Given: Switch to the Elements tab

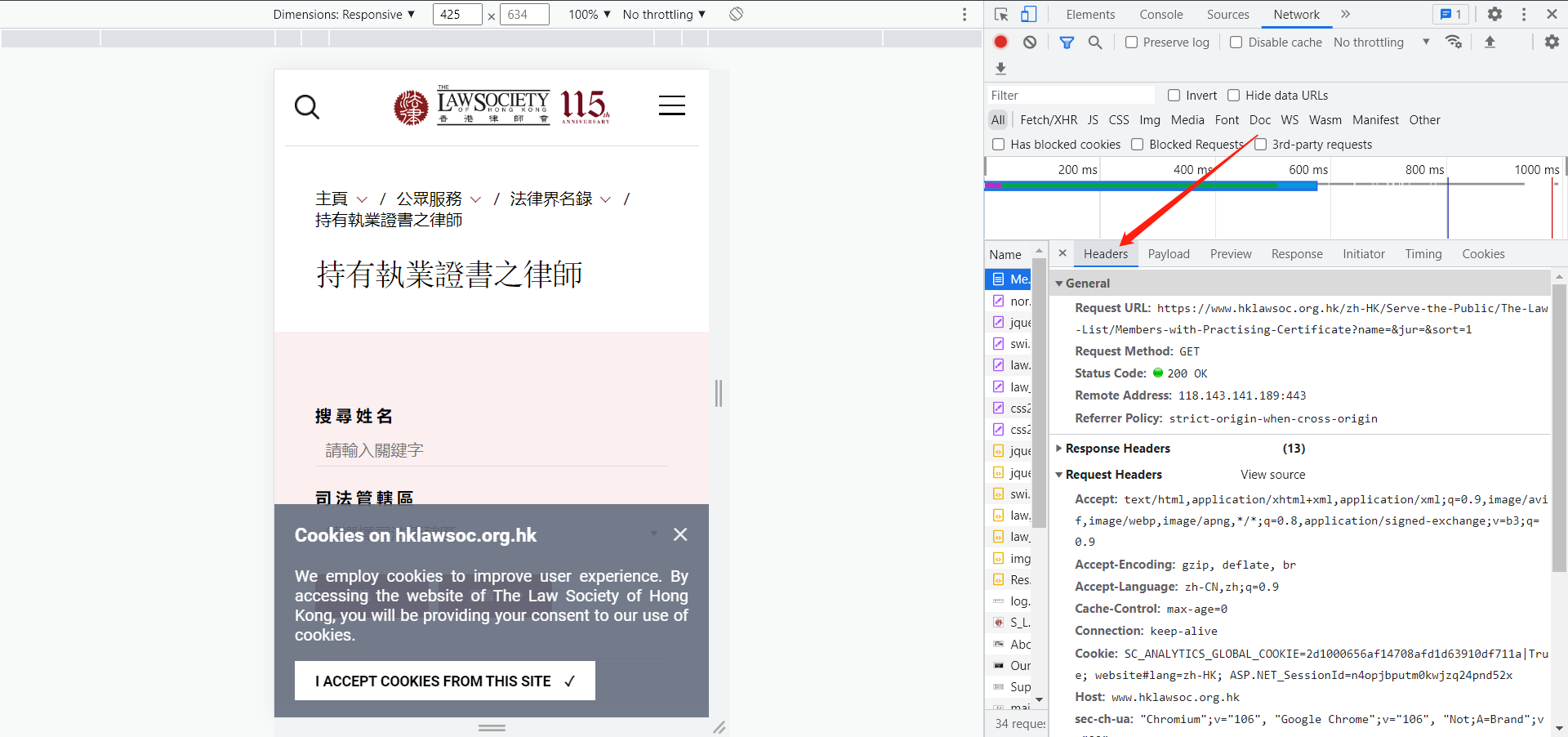Looking at the screenshot, I should click(x=1090, y=14).
